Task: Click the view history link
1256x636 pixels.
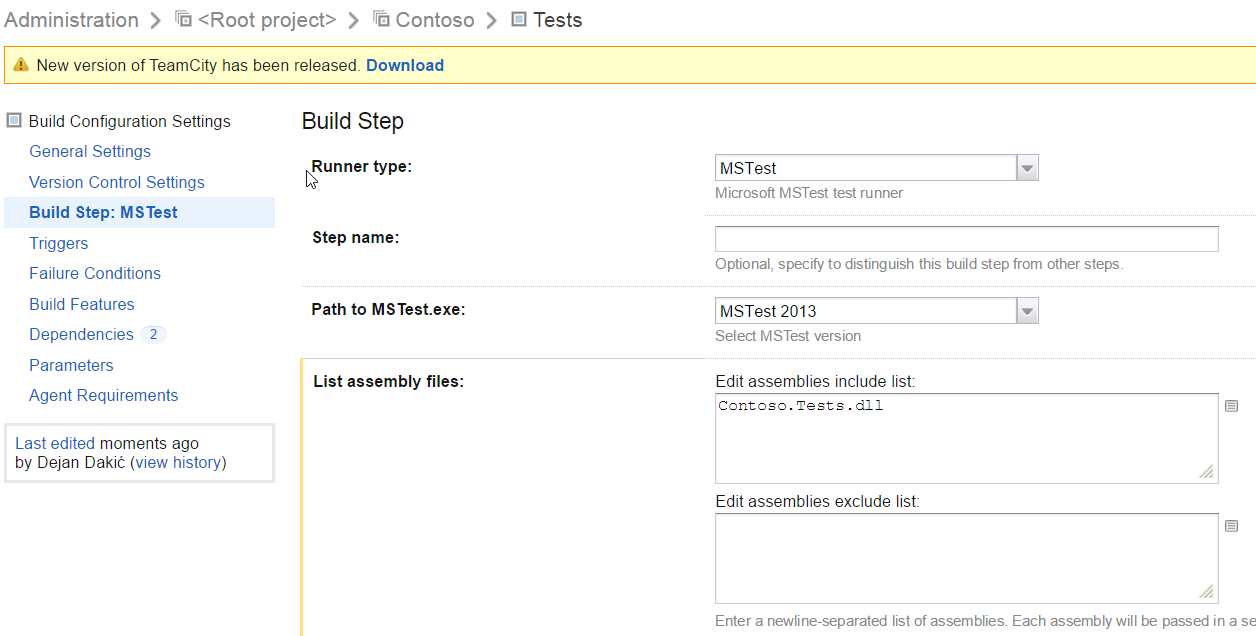Action: [178, 462]
